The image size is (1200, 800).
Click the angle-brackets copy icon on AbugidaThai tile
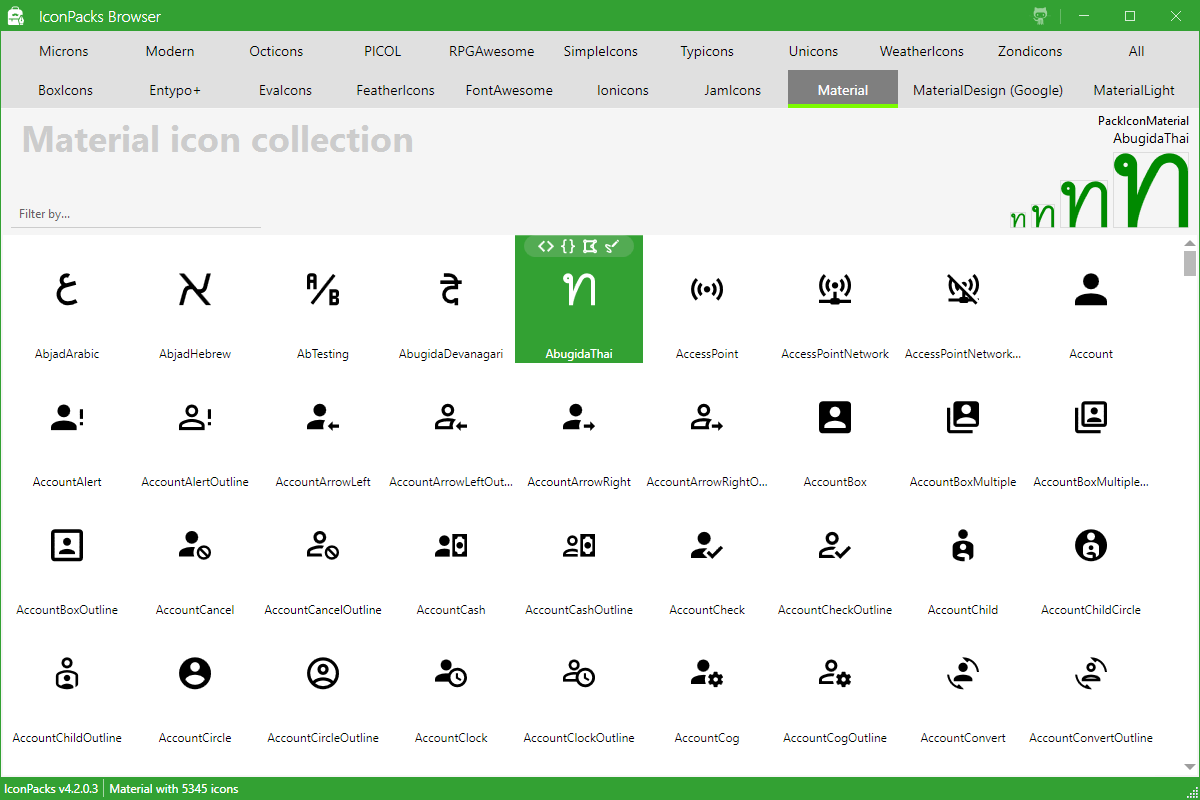(x=546, y=245)
